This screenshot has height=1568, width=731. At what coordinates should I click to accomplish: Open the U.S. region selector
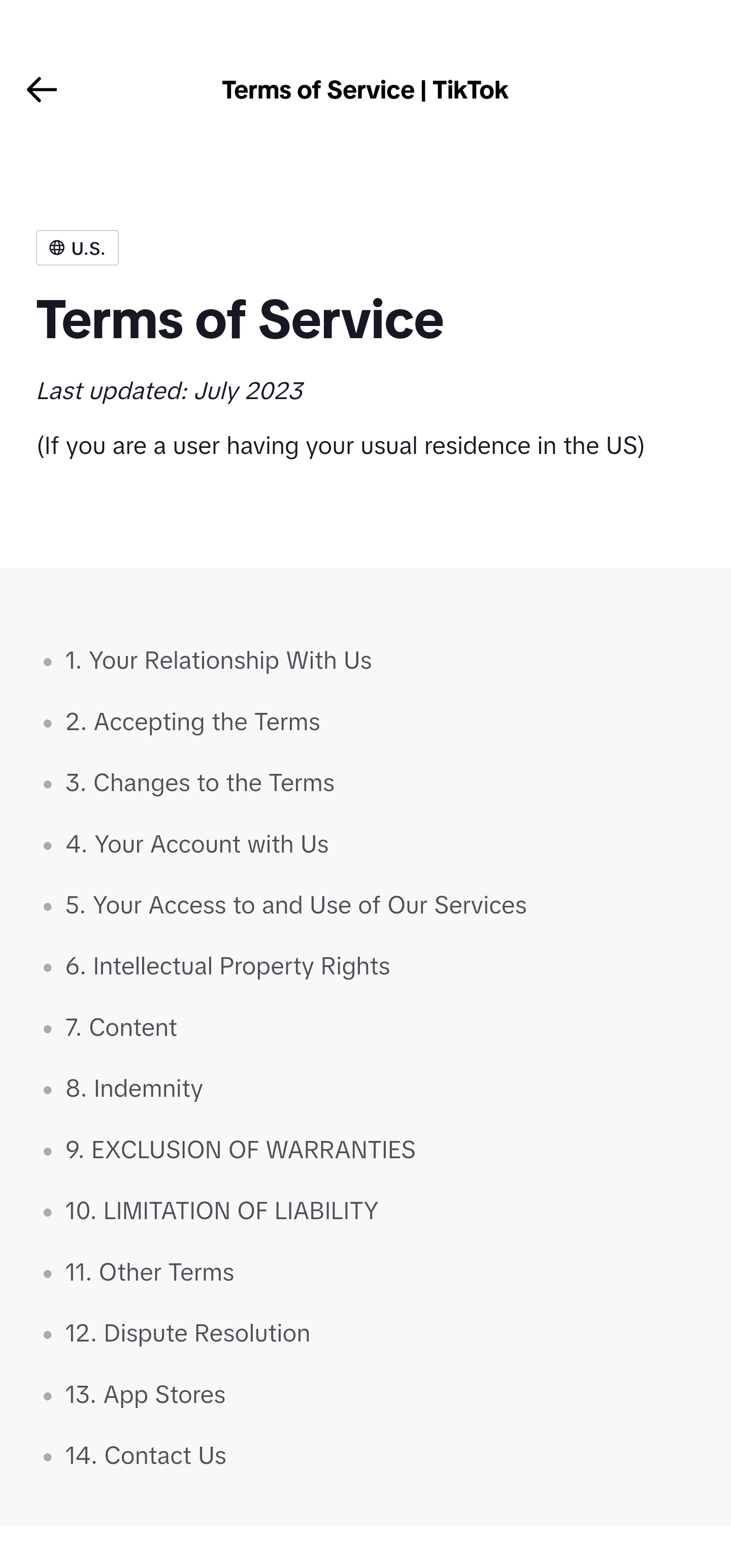[77, 248]
